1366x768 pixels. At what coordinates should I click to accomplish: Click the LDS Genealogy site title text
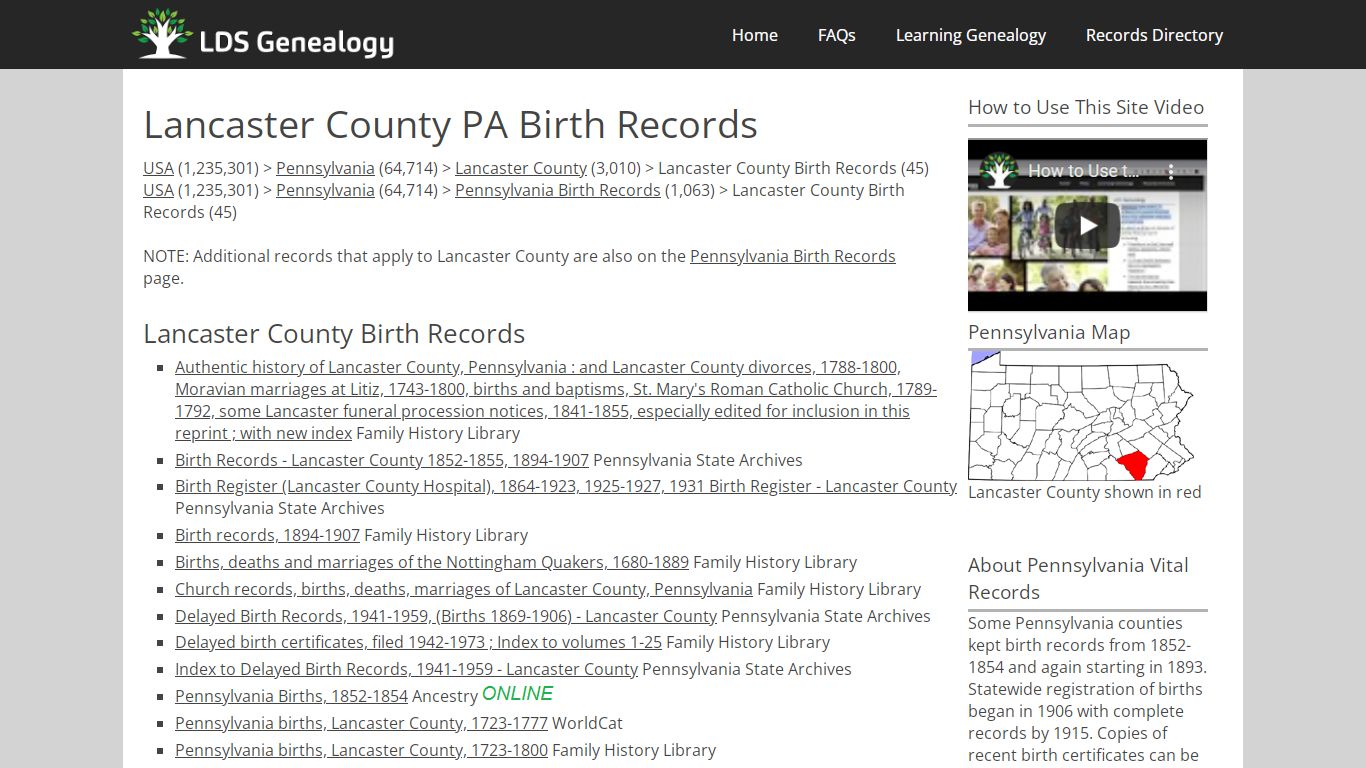(x=297, y=42)
